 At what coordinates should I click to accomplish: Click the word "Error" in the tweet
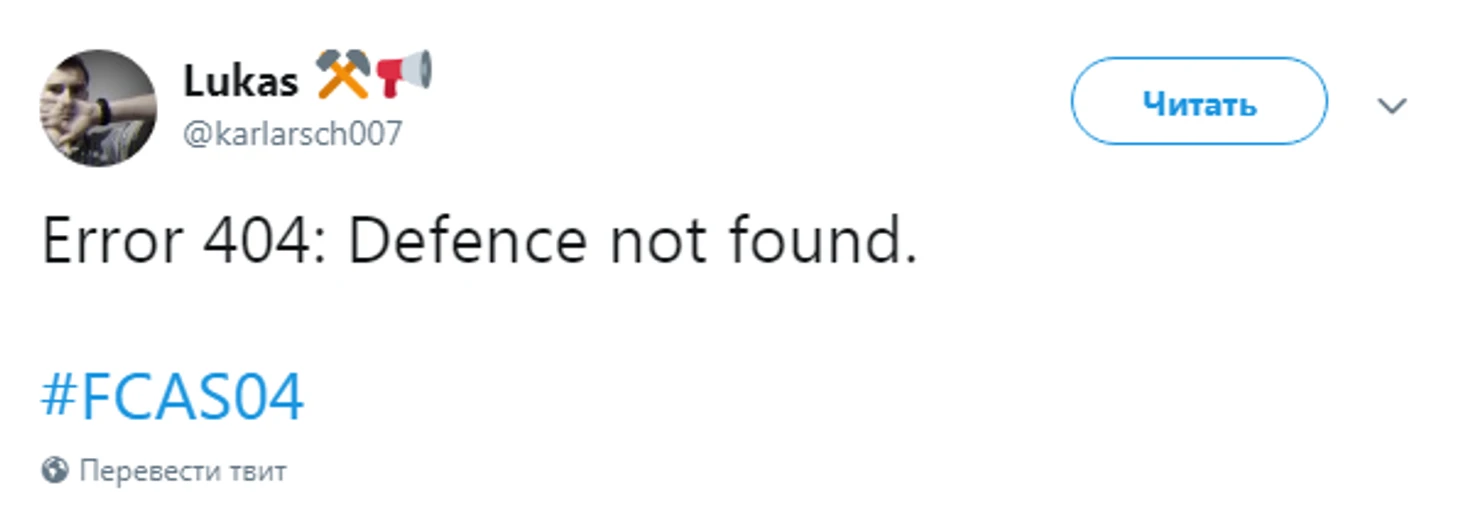[x=113, y=244]
